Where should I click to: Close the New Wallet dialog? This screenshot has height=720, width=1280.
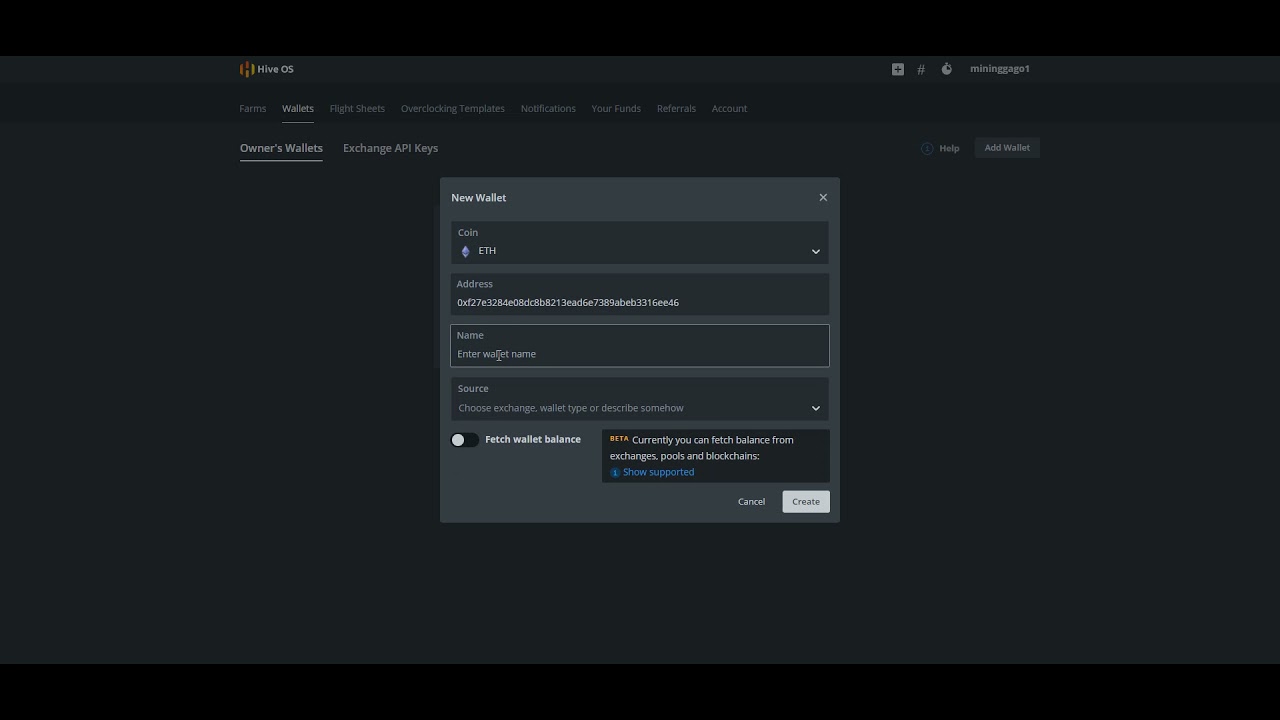(x=823, y=197)
